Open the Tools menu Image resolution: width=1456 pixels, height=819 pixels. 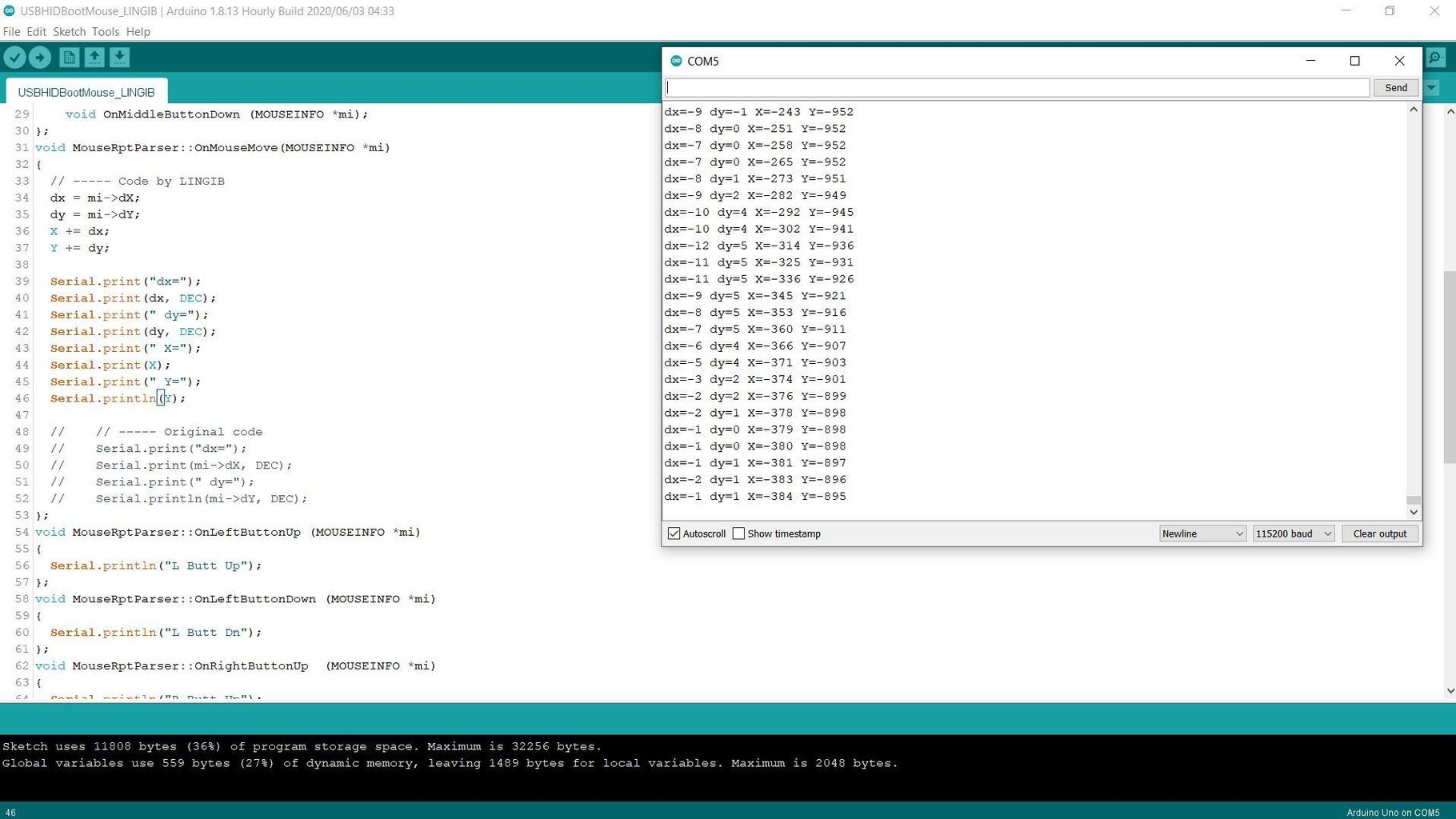pyautogui.click(x=105, y=32)
